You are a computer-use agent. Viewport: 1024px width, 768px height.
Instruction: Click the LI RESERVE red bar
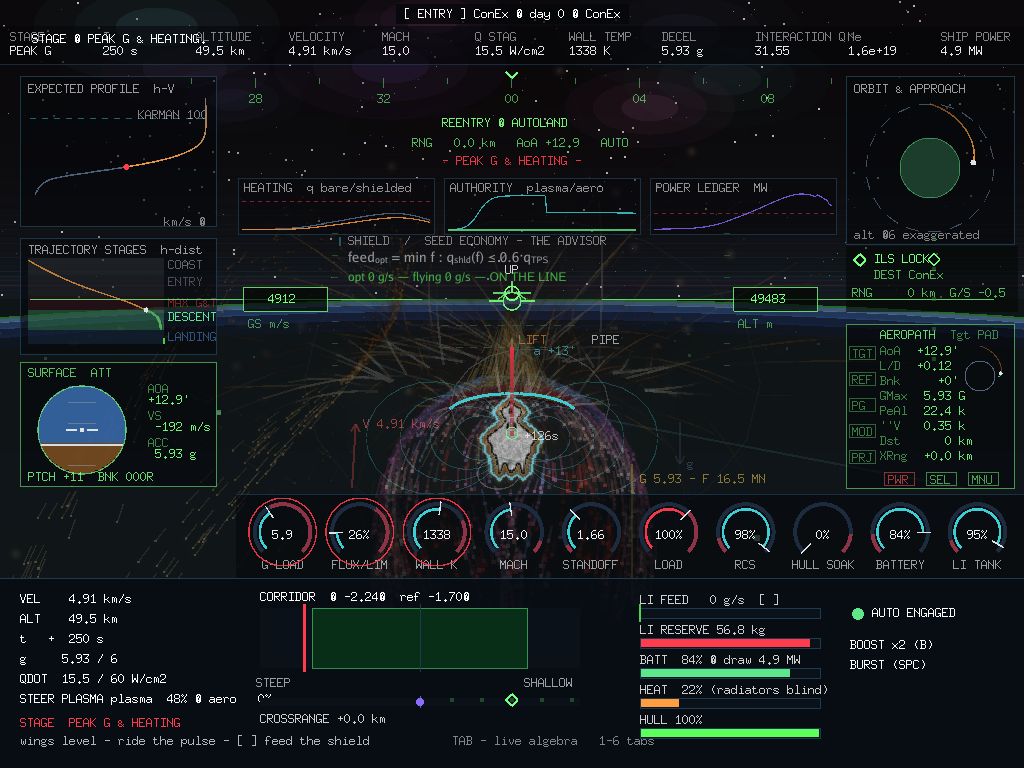pyautogui.click(x=725, y=643)
